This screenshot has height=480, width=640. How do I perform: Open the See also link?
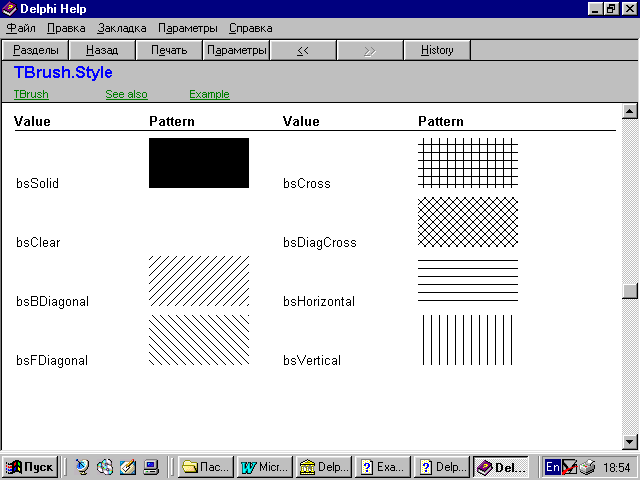(x=127, y=94)
